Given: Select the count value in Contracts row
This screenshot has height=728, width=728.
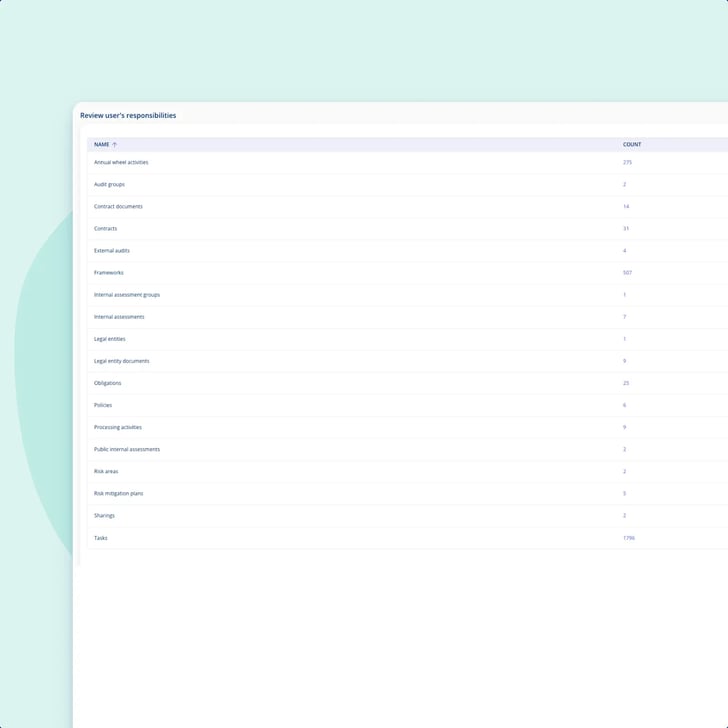Looking at the screenshot, I should (x=626, y=228).
